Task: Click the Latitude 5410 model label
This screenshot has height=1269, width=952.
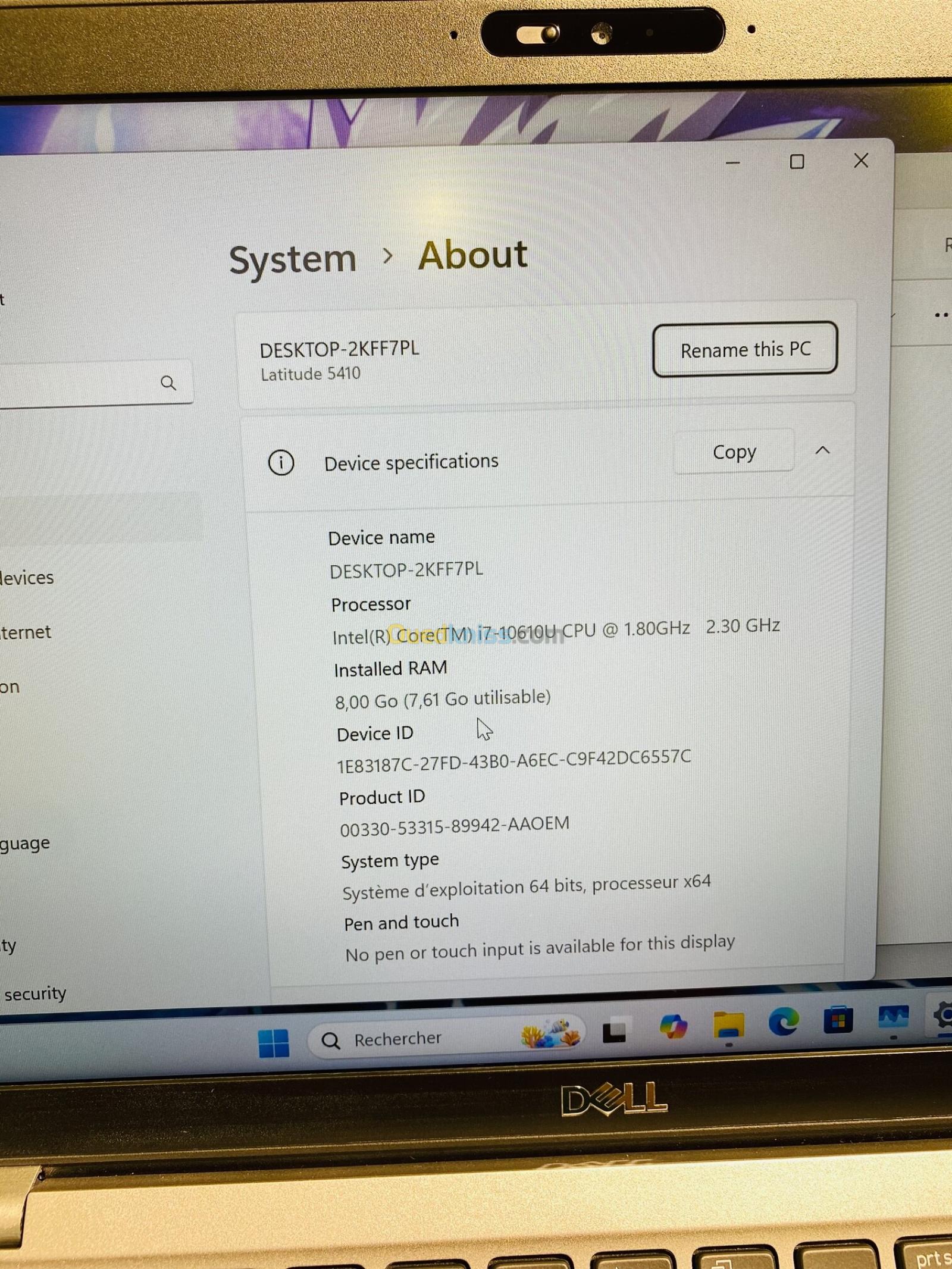Action: tap(310, 374)
